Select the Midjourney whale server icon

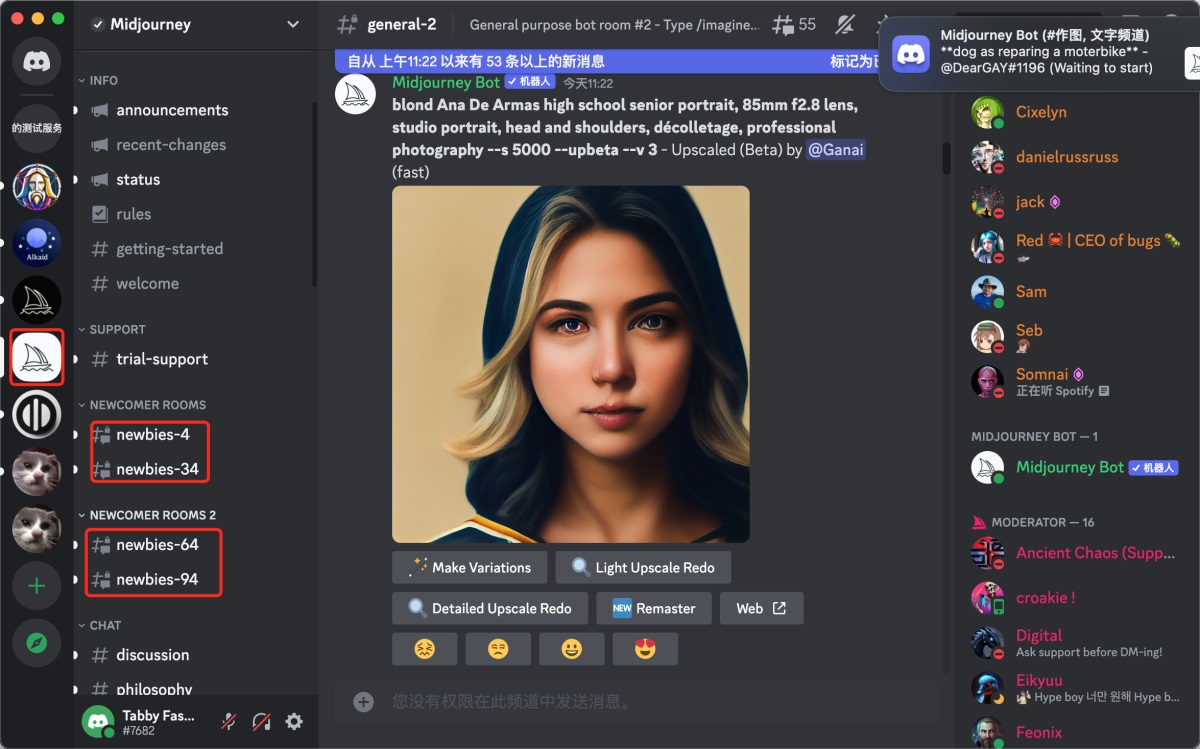pyautogui.click(x=36, y=355)
